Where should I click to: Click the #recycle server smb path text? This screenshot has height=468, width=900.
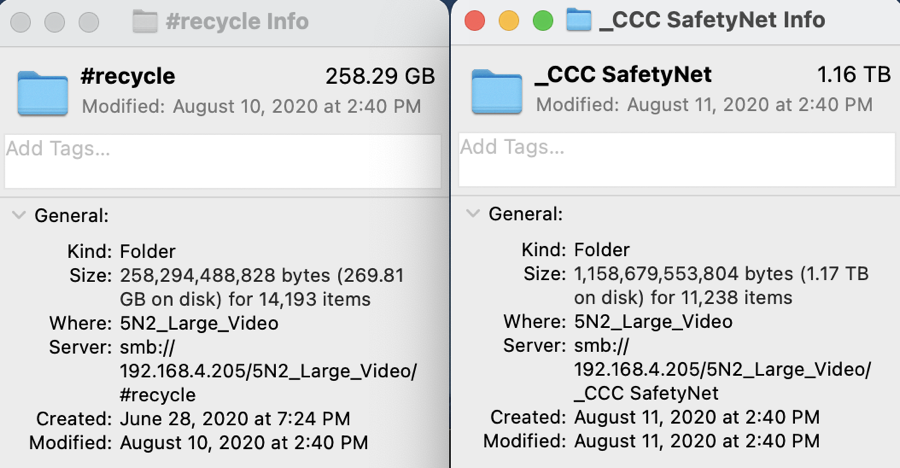[x=268, y=371]
